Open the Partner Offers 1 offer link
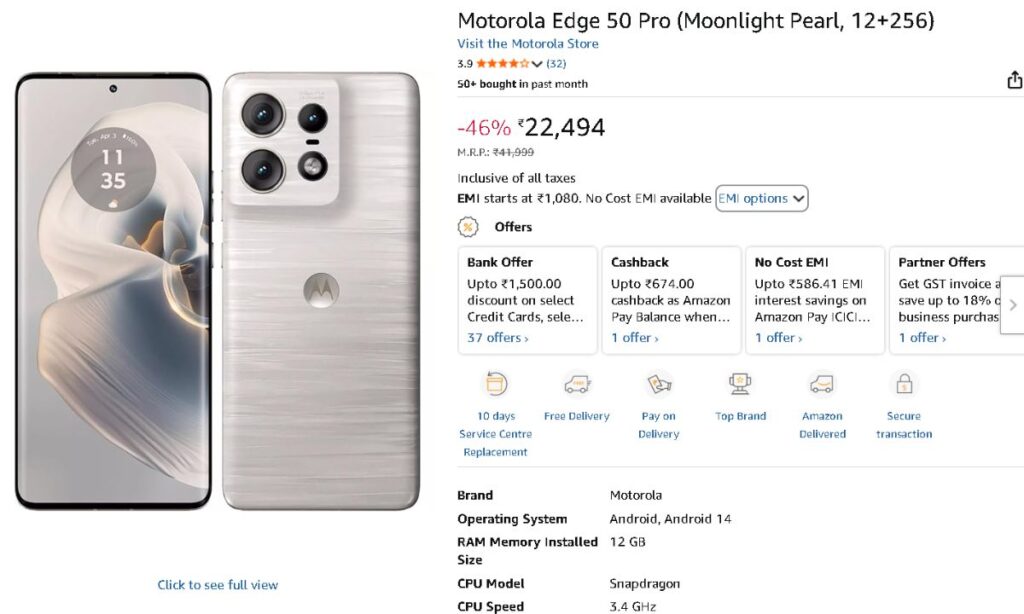The image size is (1024, 614). click(921, 338)
